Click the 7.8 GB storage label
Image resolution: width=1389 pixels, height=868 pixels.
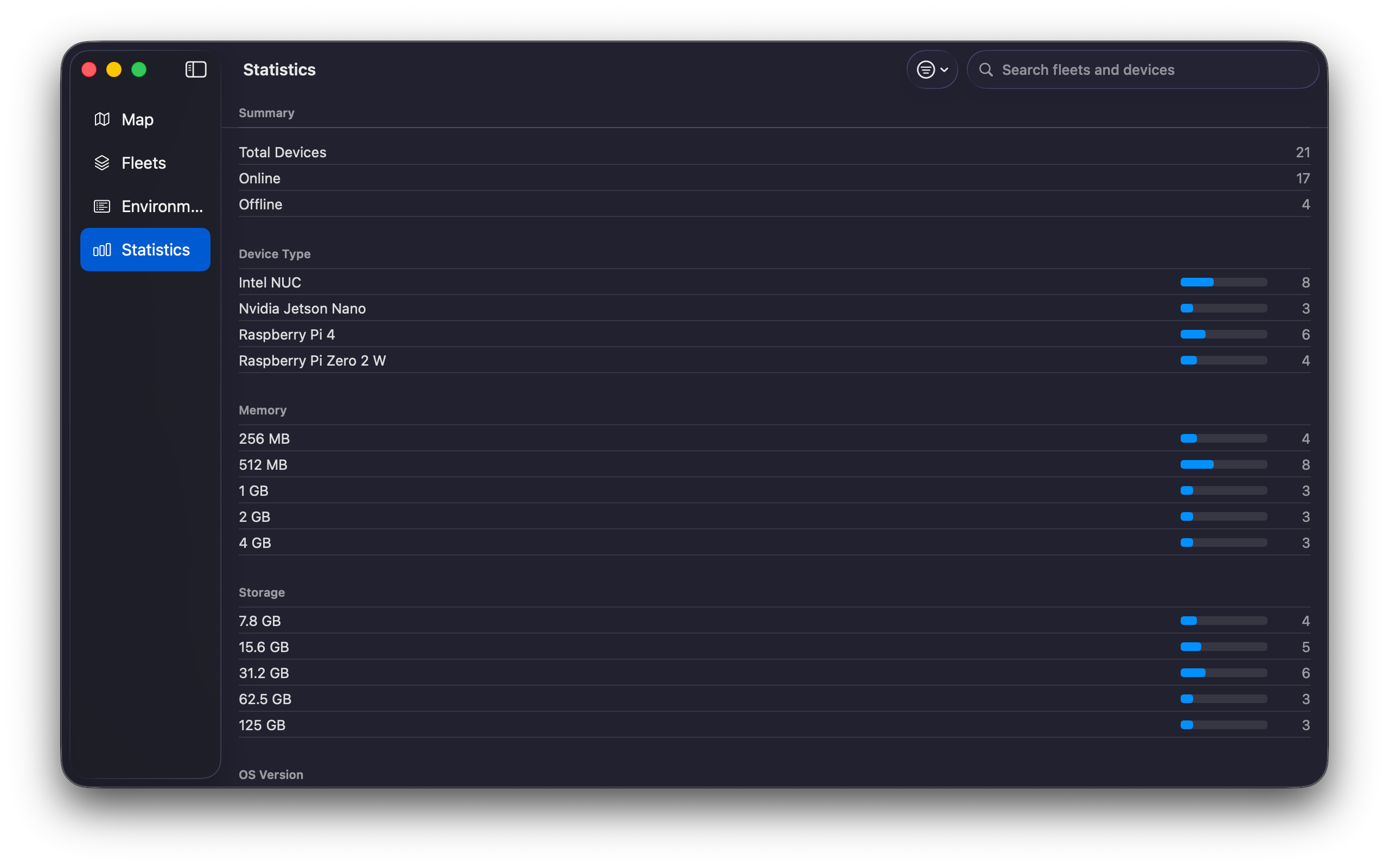[x=259, y=621]
